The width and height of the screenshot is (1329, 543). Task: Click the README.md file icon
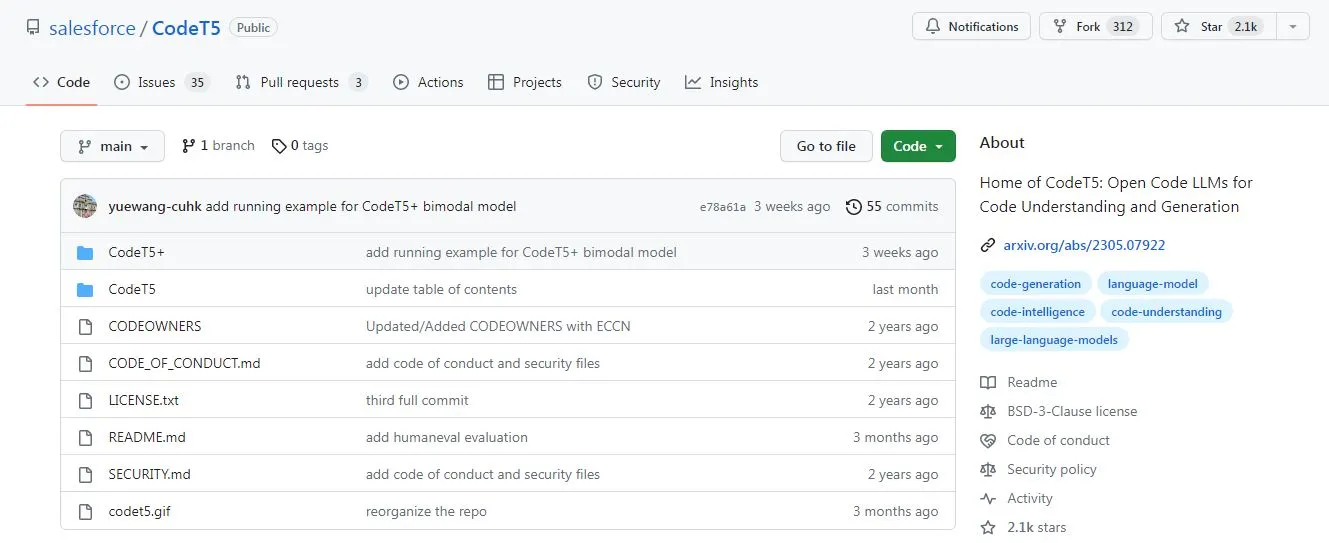point(85,438)
